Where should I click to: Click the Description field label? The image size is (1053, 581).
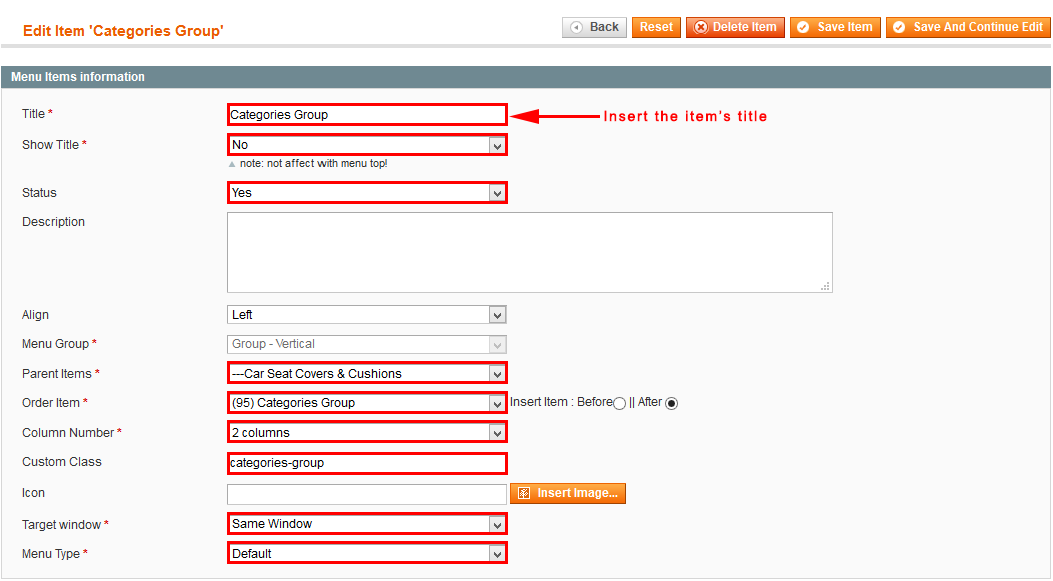coord(53,222)
